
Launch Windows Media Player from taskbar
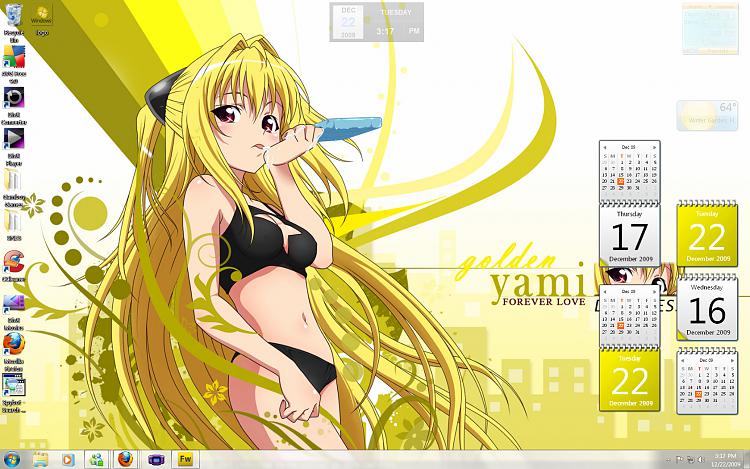click(x=68, y=460)
